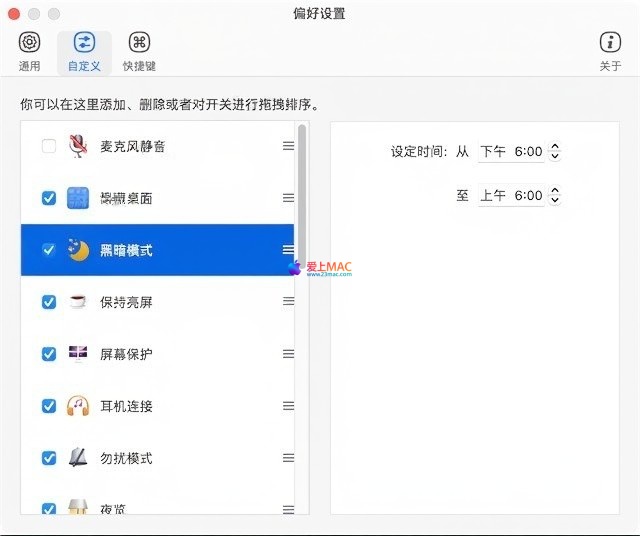Click the 耳机连接 headphones icon
The height and width of the screenshot is (536, 640).
click(78, 406)
